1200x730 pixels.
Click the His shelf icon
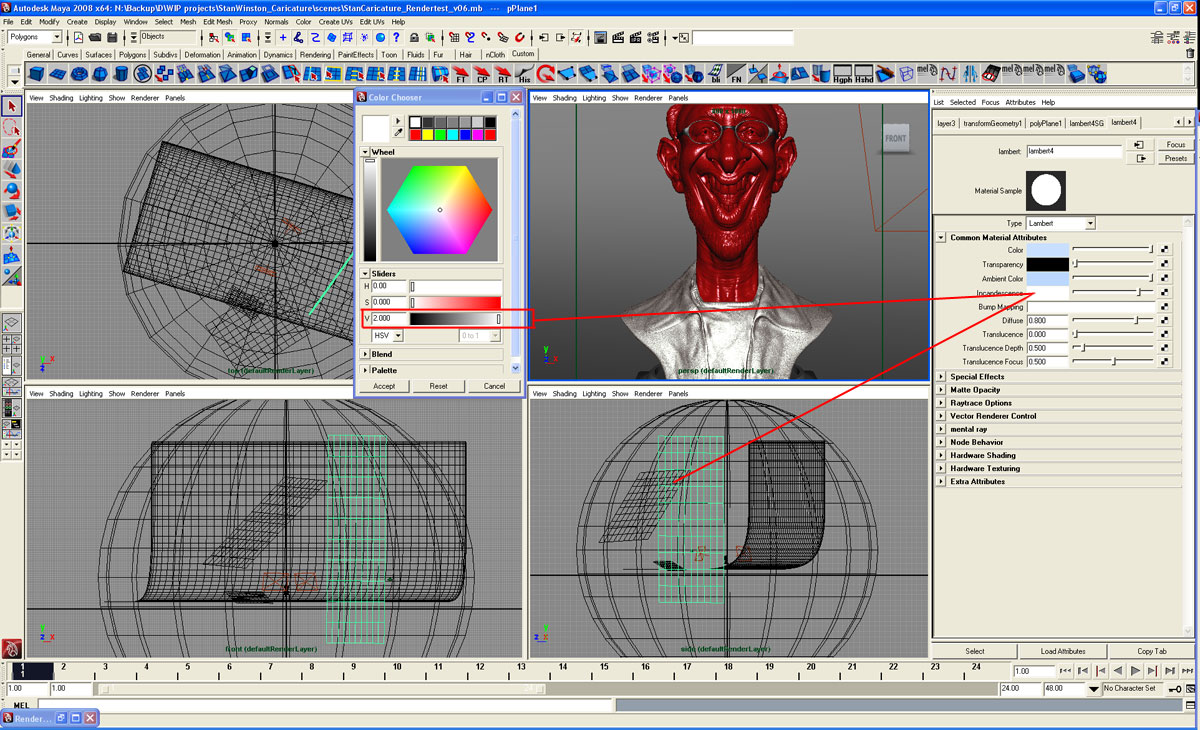click(525, 75)
